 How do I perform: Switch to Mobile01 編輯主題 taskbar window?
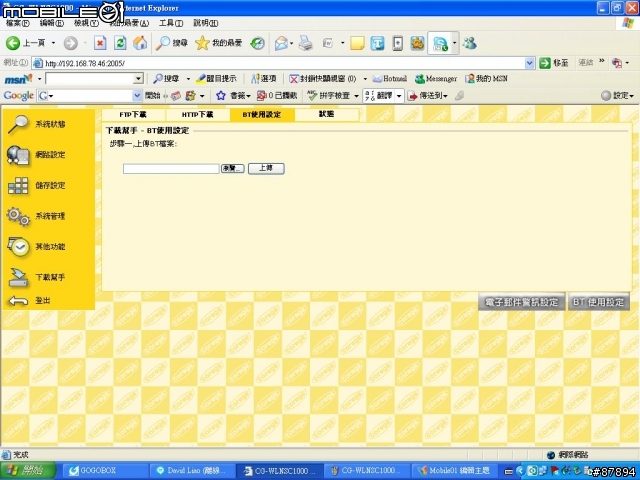[454, 471]
